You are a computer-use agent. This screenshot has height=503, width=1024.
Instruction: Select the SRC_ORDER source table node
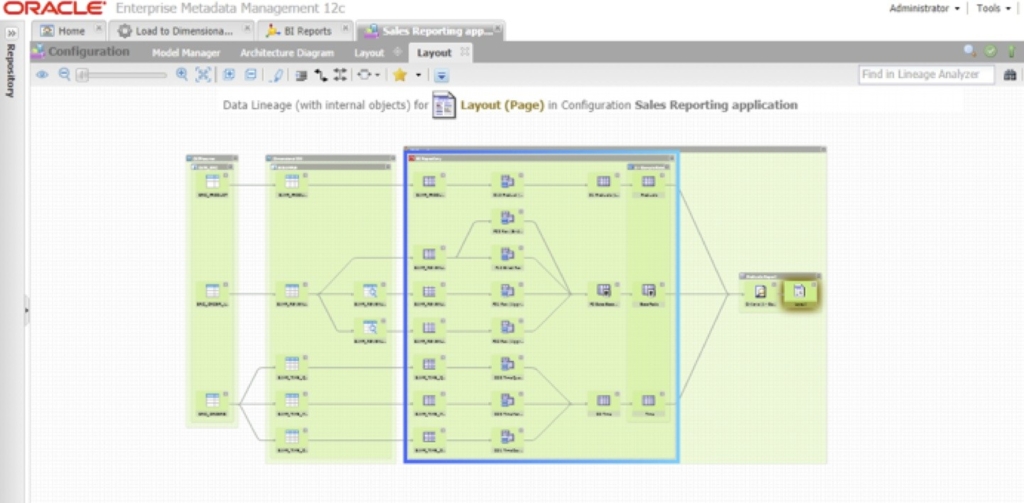212,295
